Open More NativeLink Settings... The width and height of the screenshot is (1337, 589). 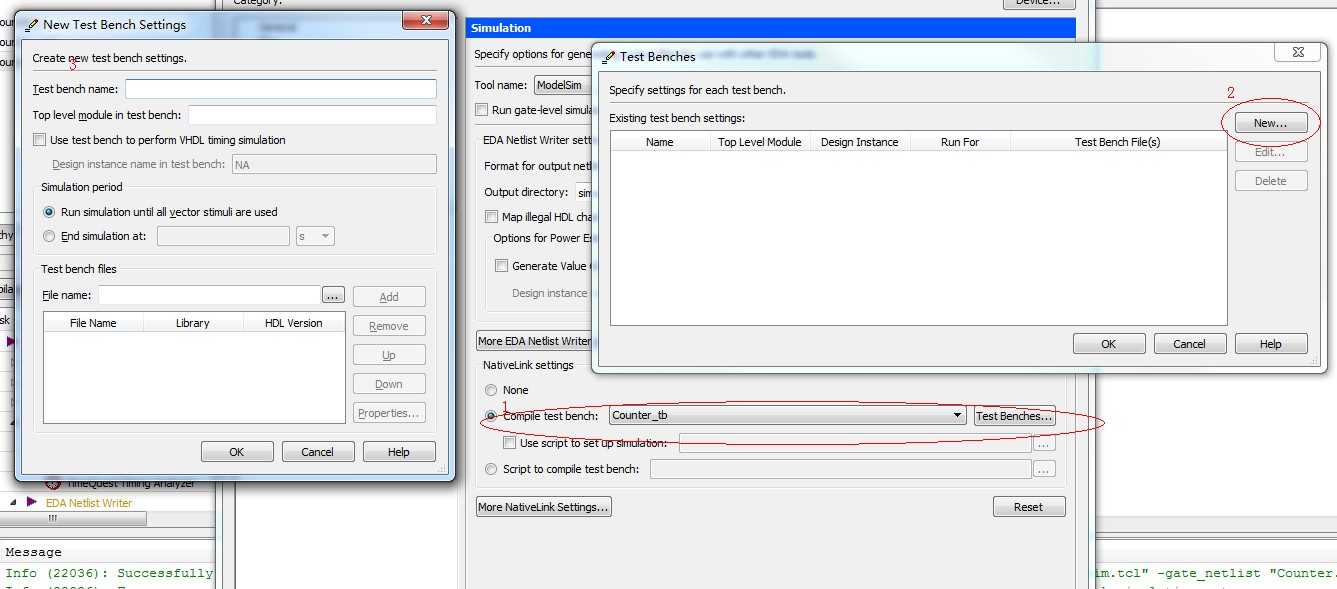544,507
